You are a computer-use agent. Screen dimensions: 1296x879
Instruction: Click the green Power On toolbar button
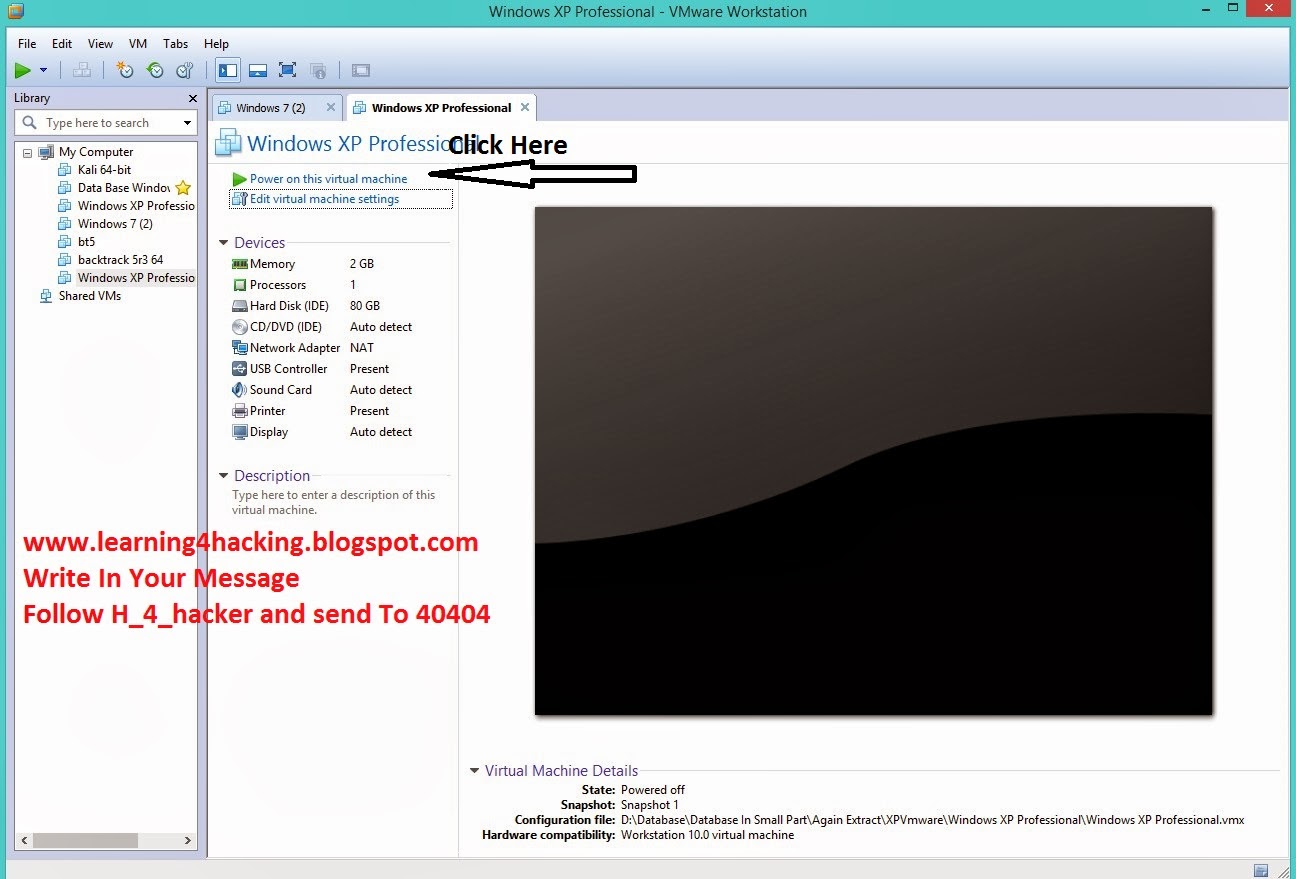click(x=23, y=70)
